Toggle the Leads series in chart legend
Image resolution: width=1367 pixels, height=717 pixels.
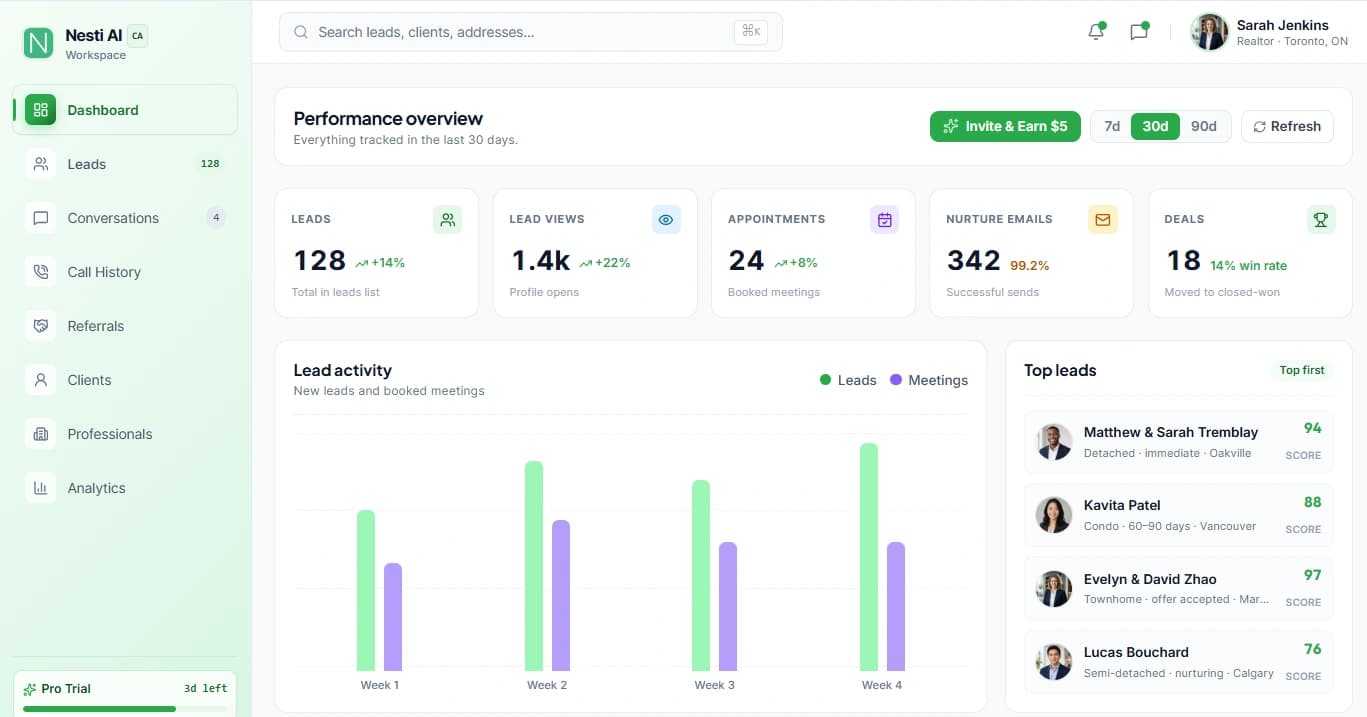tap(848, 380)
